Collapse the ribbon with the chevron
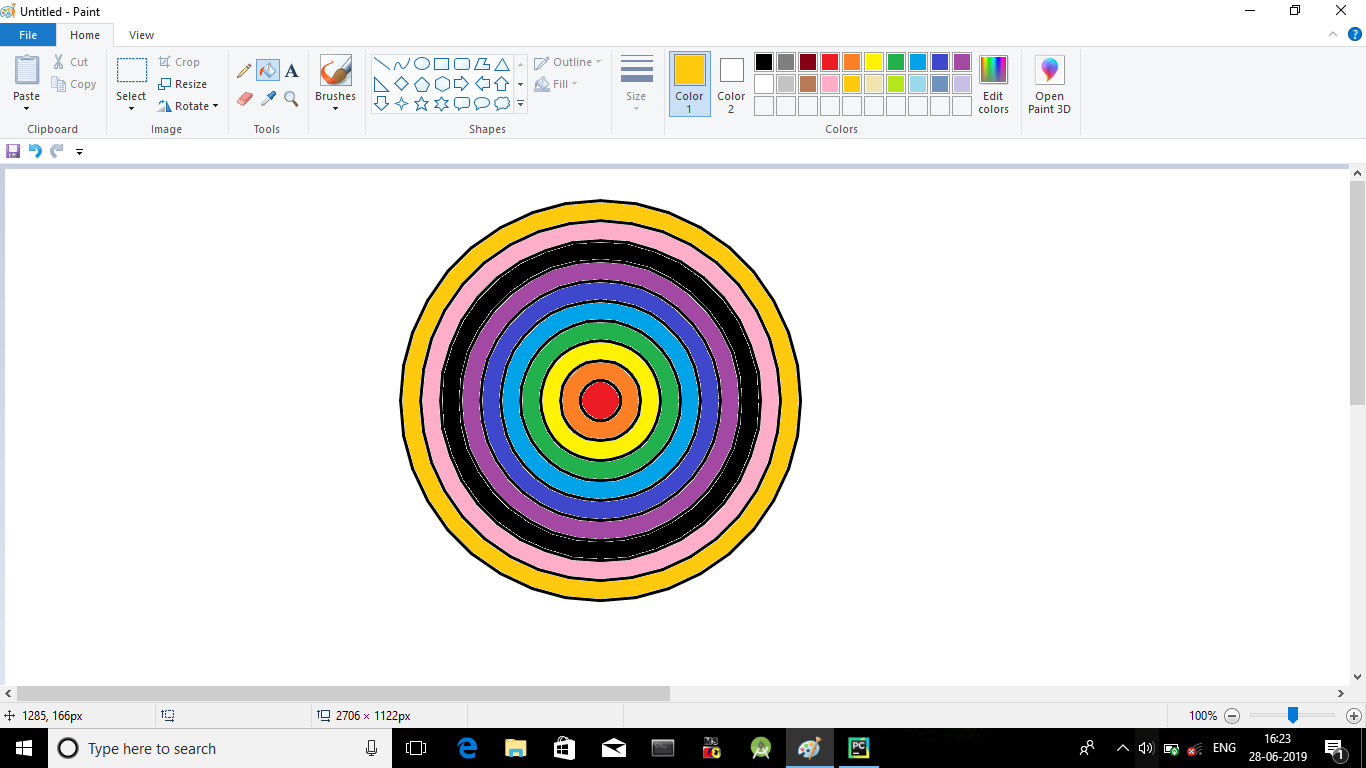This screenshot has width=1366, height=768. [x=1332, y=34]
